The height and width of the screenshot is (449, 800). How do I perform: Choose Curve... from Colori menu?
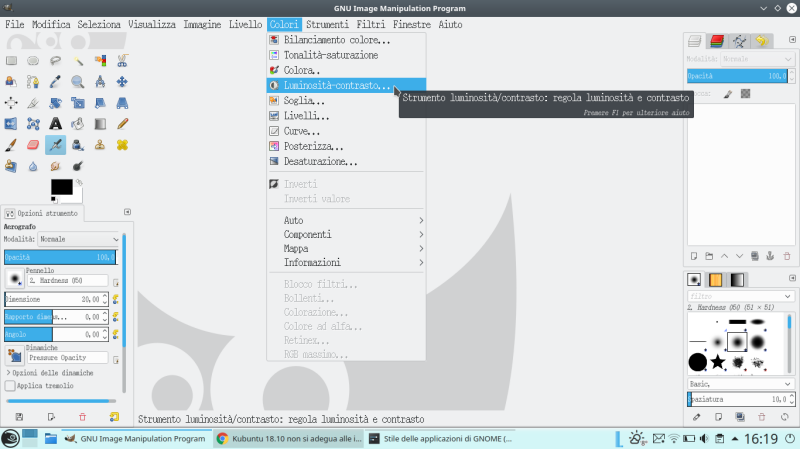tap(346, 131)
